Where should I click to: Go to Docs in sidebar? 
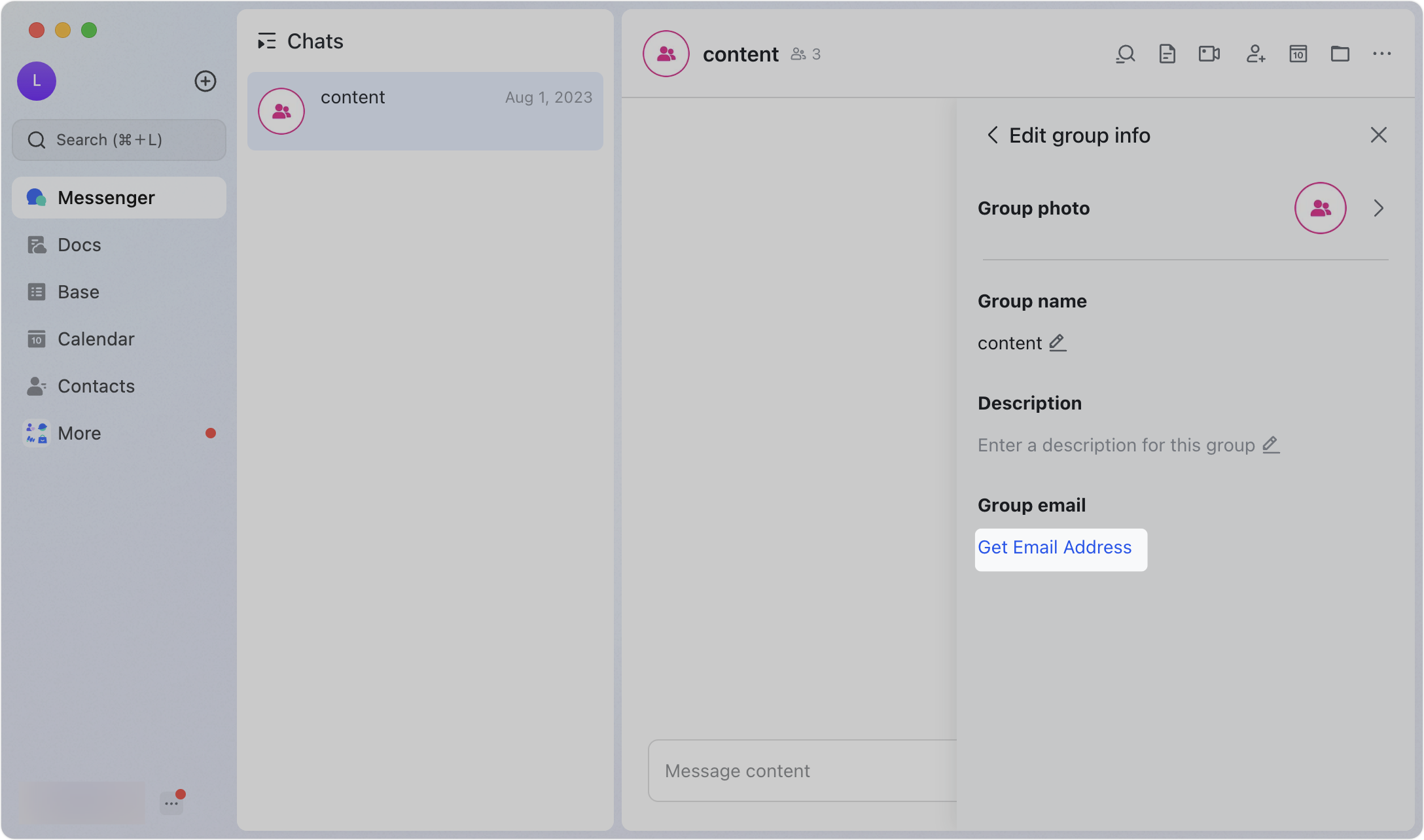click(119, 245)
